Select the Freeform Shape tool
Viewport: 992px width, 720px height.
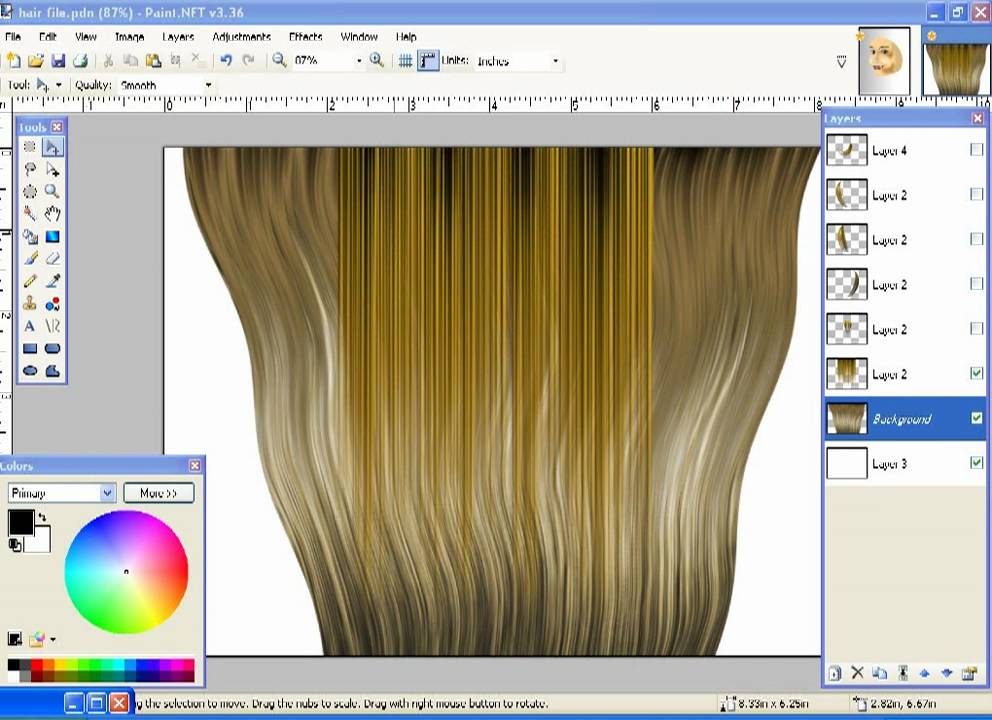pos(53,371)
